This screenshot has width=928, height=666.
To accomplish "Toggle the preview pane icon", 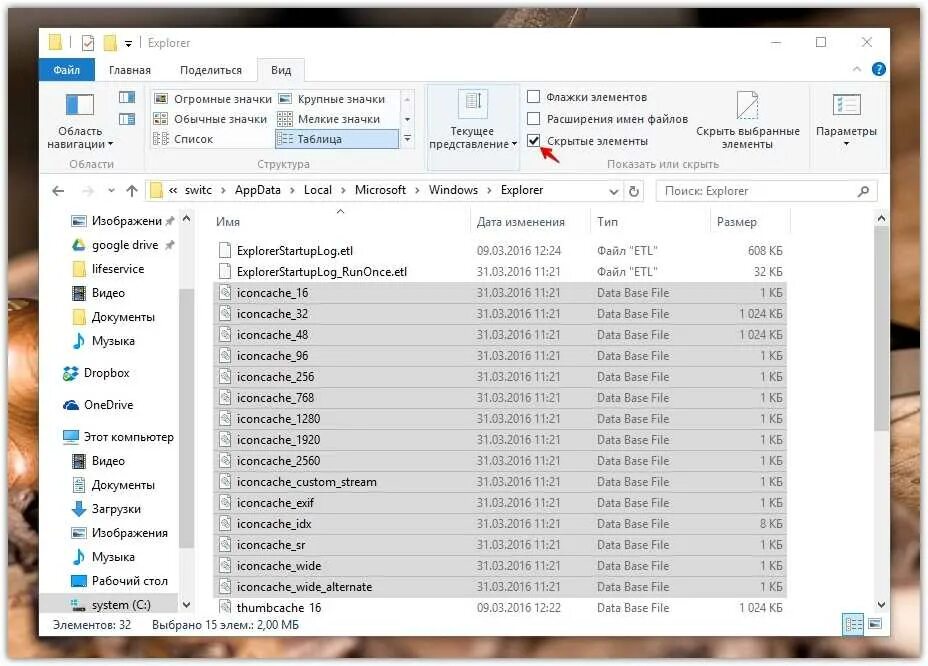I will (x=127, y=97).
